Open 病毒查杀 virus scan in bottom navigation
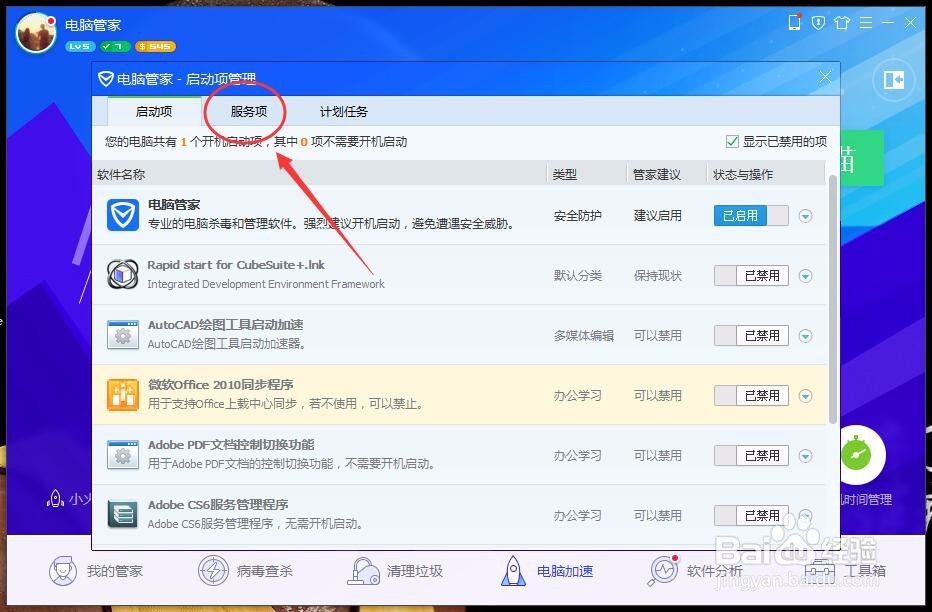 point(245,571)
